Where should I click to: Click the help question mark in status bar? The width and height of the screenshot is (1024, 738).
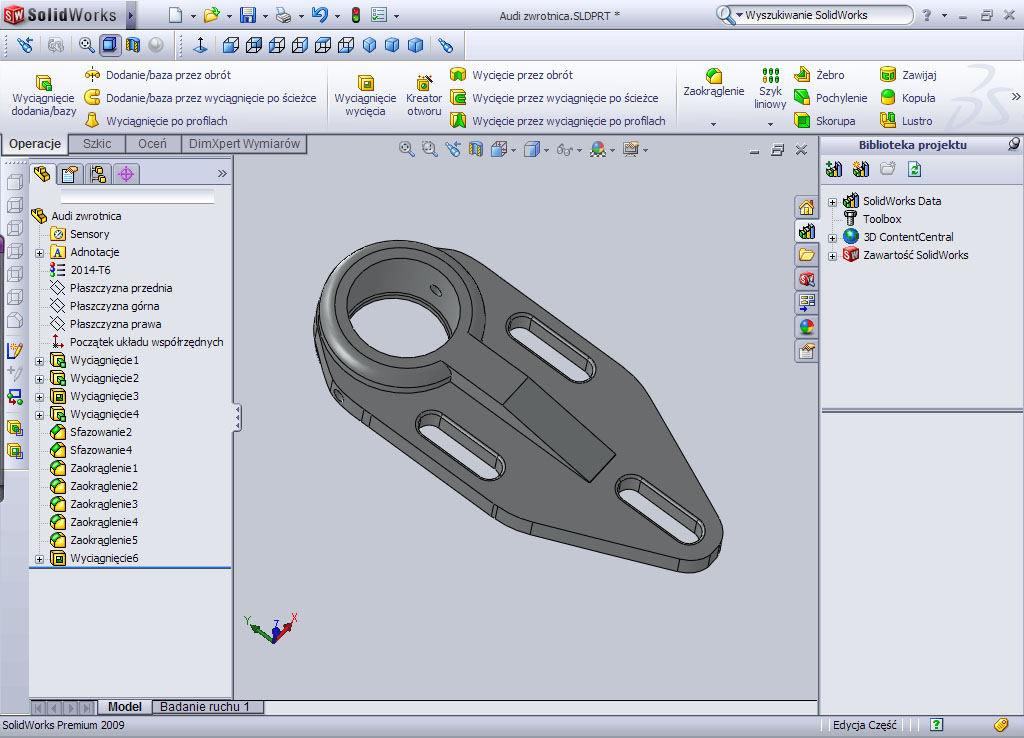[936, 724]
